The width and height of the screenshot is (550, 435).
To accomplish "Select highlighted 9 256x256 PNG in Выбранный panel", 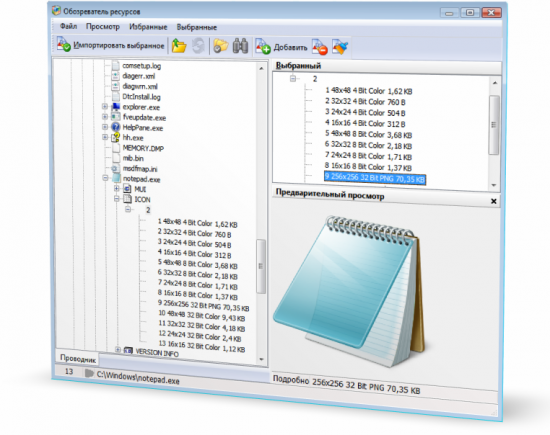I will 375,178.
